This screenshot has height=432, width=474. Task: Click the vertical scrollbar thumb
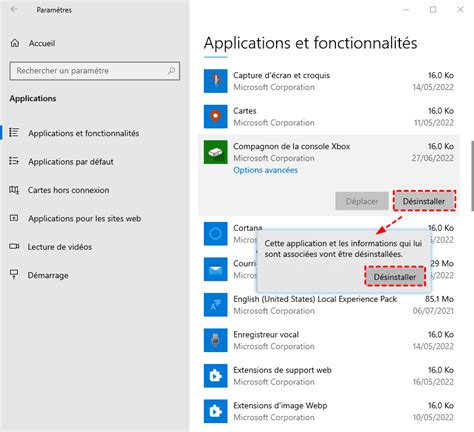[472, 176]
